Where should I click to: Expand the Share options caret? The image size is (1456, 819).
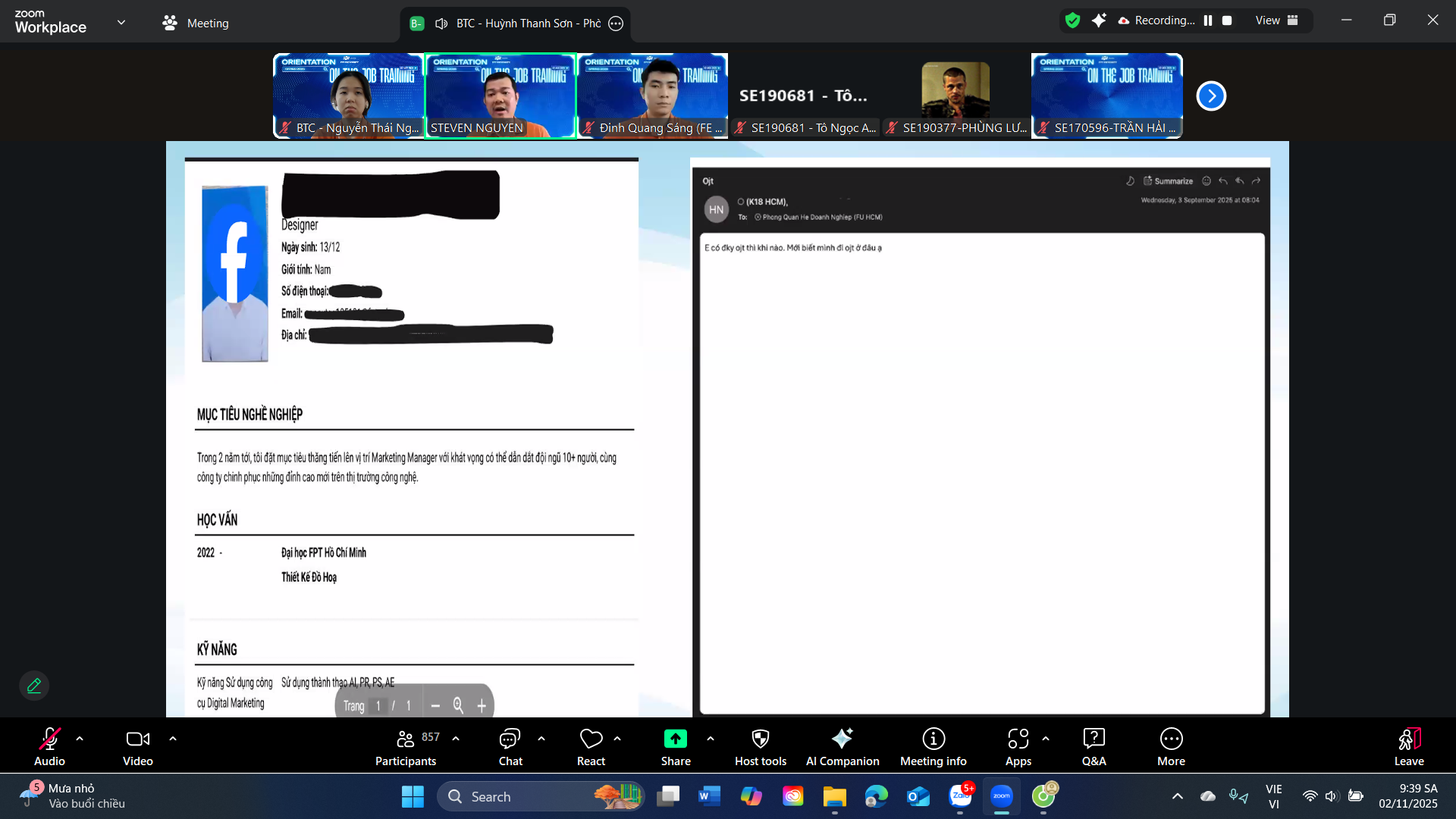pos(711,738)
